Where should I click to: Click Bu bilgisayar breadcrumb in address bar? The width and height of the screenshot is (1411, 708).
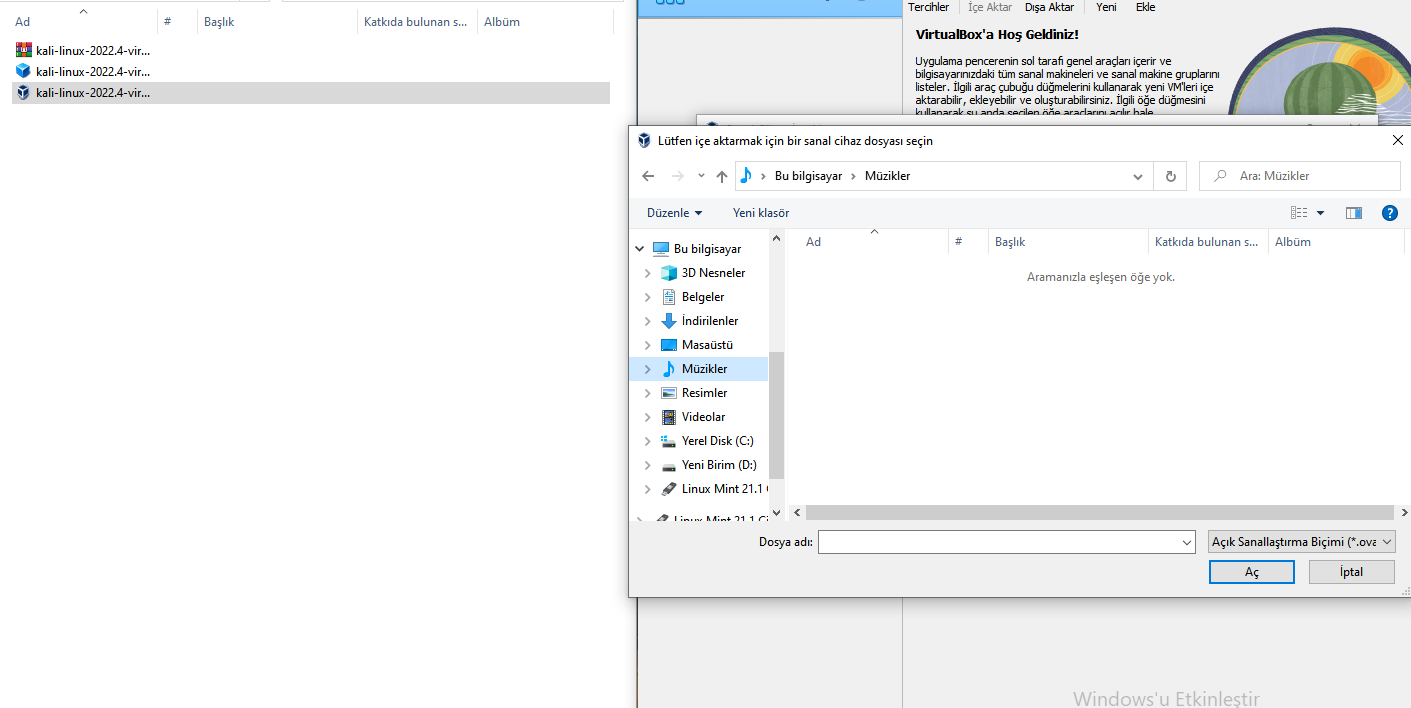click(808, 176)
